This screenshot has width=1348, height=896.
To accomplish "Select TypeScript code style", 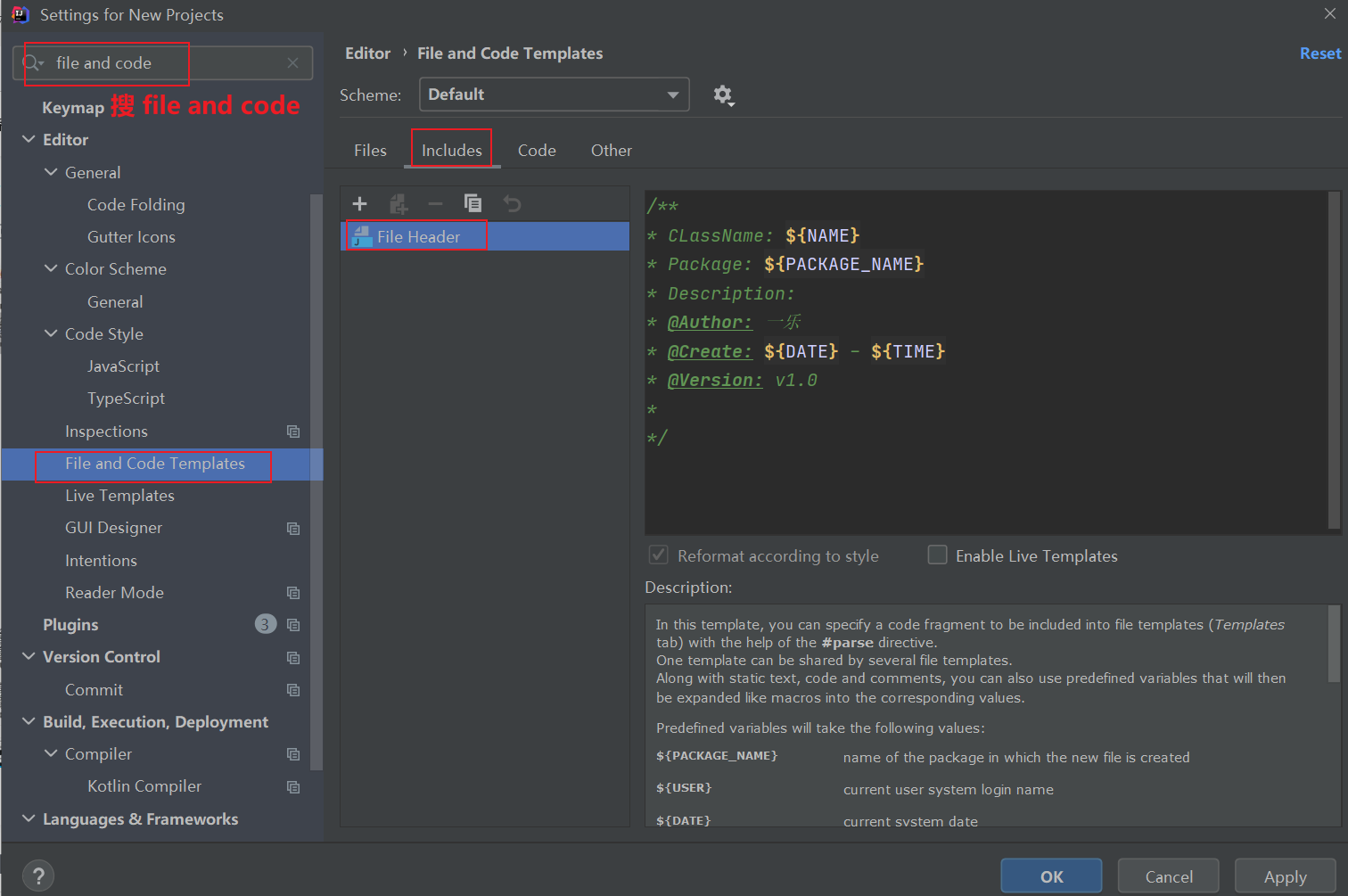I will coord(126,399).
